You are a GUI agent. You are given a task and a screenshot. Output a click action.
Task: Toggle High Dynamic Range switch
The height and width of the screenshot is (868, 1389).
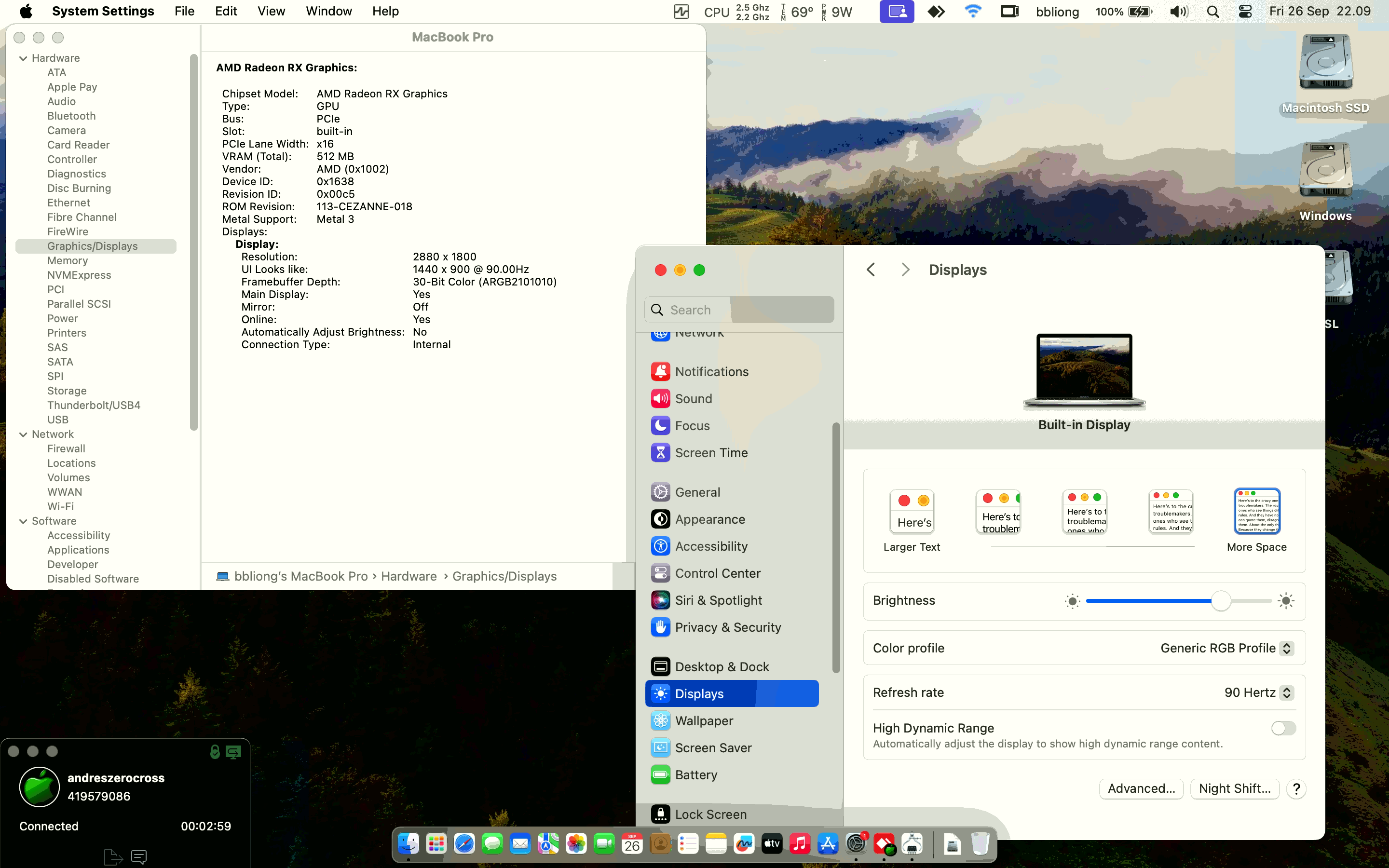pyautogui.click(x=1283, y=728)
